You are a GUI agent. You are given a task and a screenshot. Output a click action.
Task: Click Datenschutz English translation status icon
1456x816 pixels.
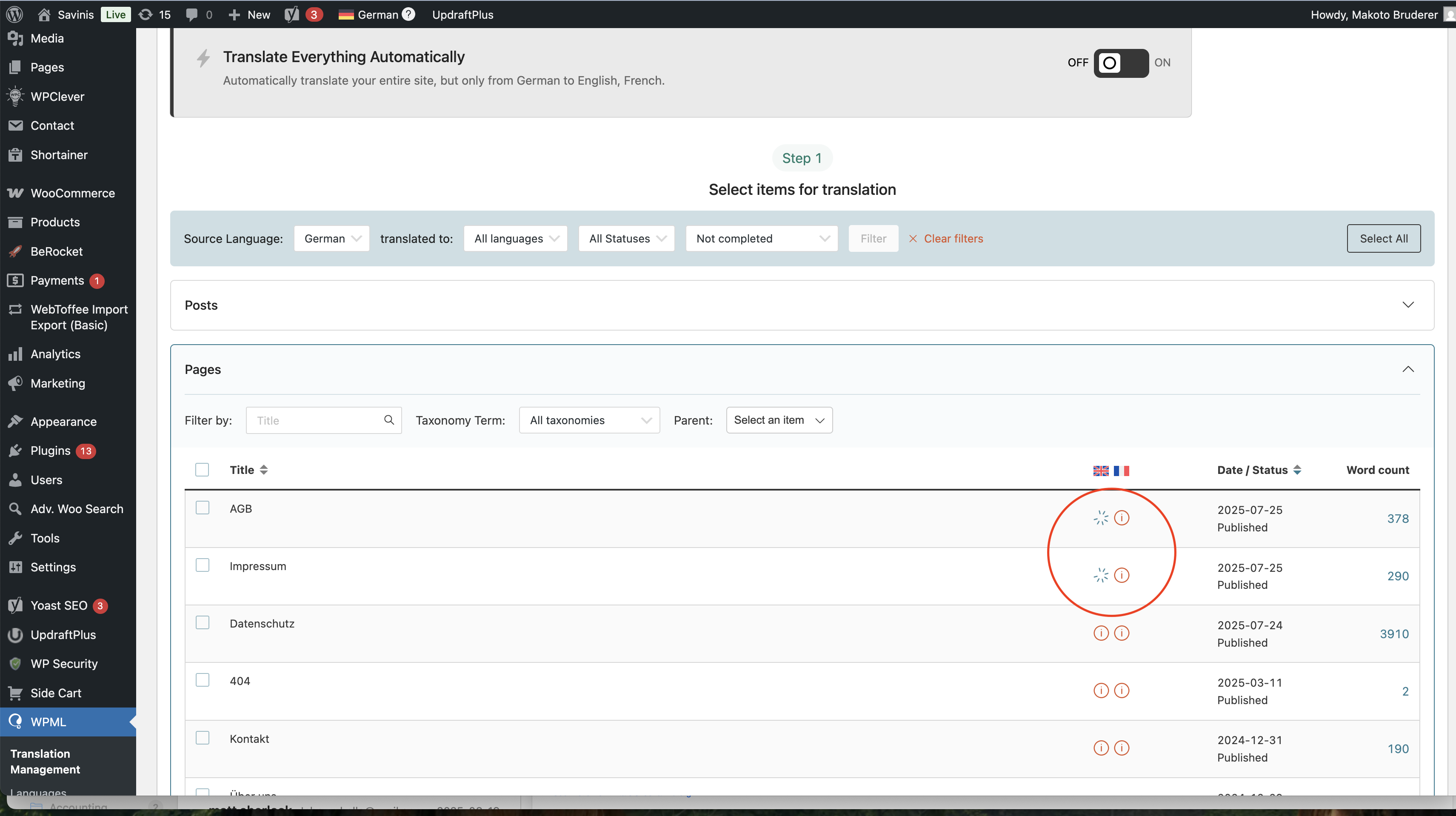coord(1101,633)
